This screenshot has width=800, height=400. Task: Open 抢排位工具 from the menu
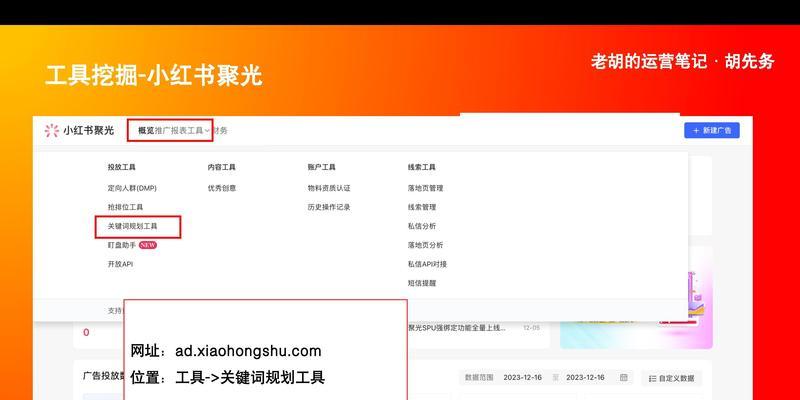coord(125,207)
